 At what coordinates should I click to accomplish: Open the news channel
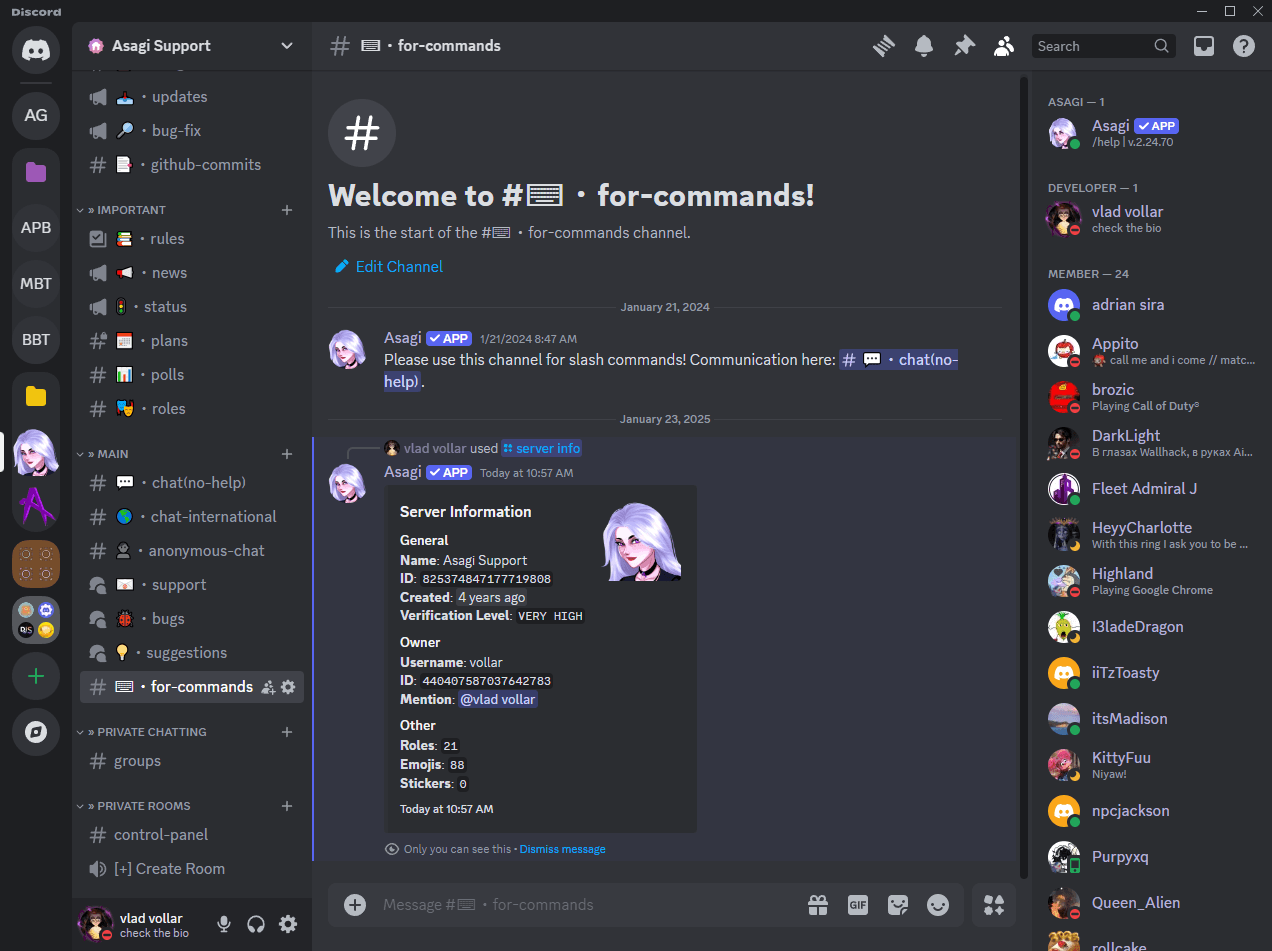coord(192,273)
